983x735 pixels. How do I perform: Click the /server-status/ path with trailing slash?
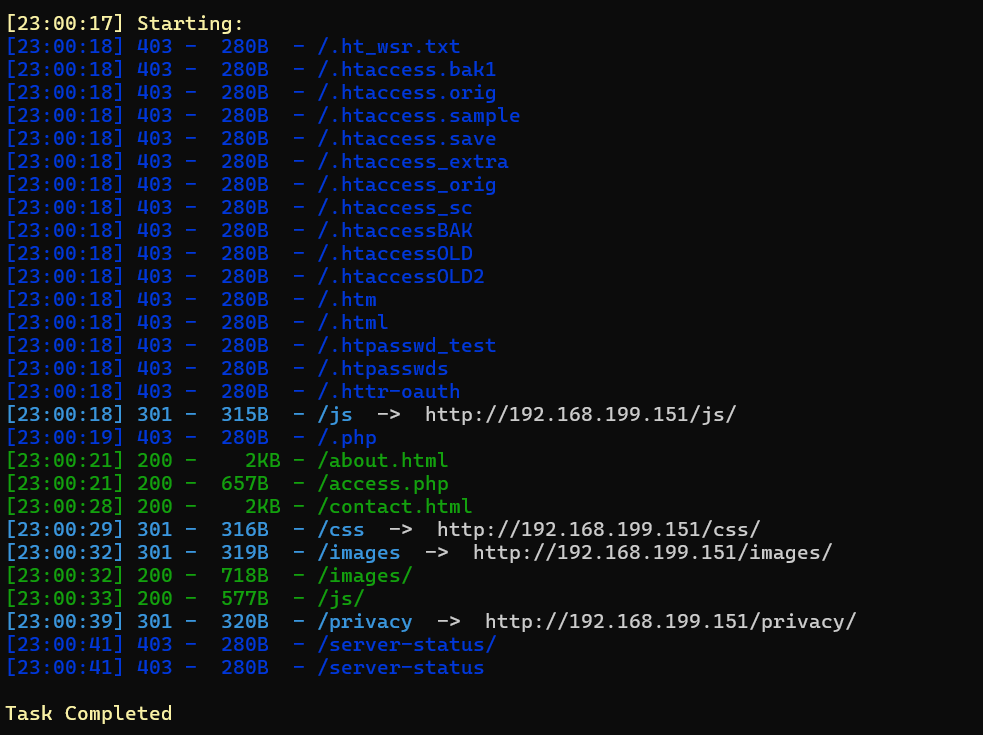(406, 645)
